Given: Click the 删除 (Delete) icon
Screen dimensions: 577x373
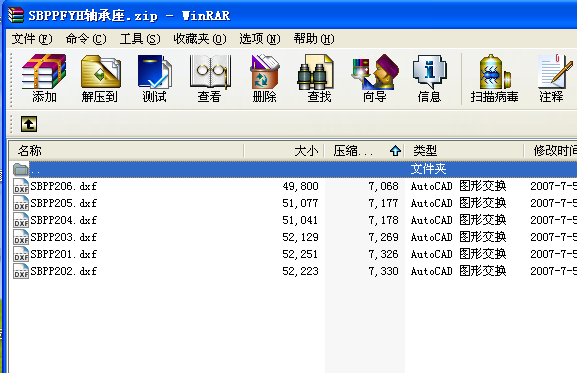Looking at the screenshot, I should tap(264, 78).
